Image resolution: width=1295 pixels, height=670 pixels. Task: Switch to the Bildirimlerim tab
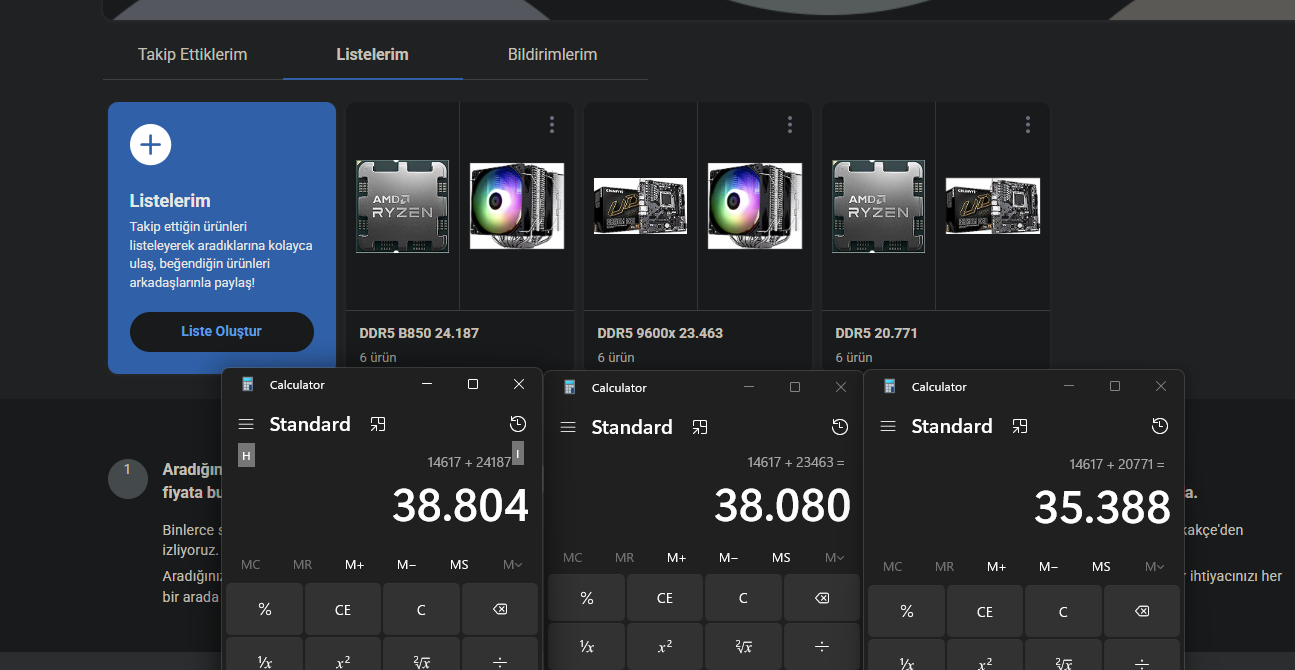point(552,54)
